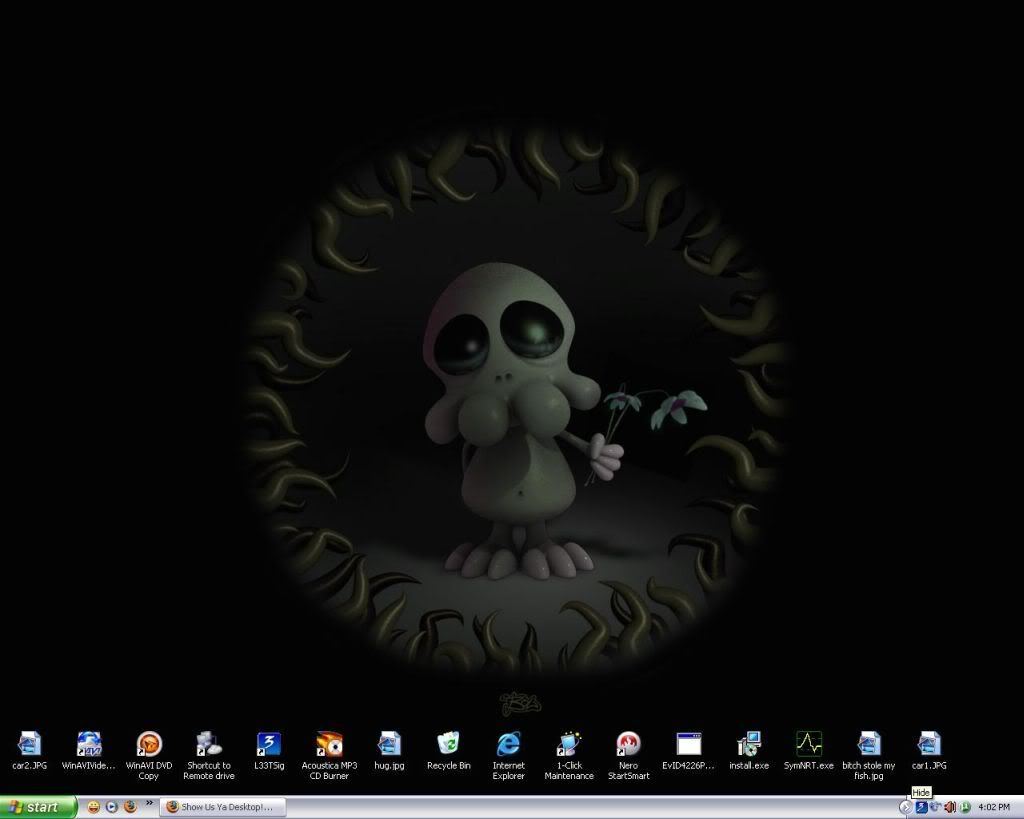
Task: Select the L33TSig desktop shortcut
Action: tap(269, 750)
